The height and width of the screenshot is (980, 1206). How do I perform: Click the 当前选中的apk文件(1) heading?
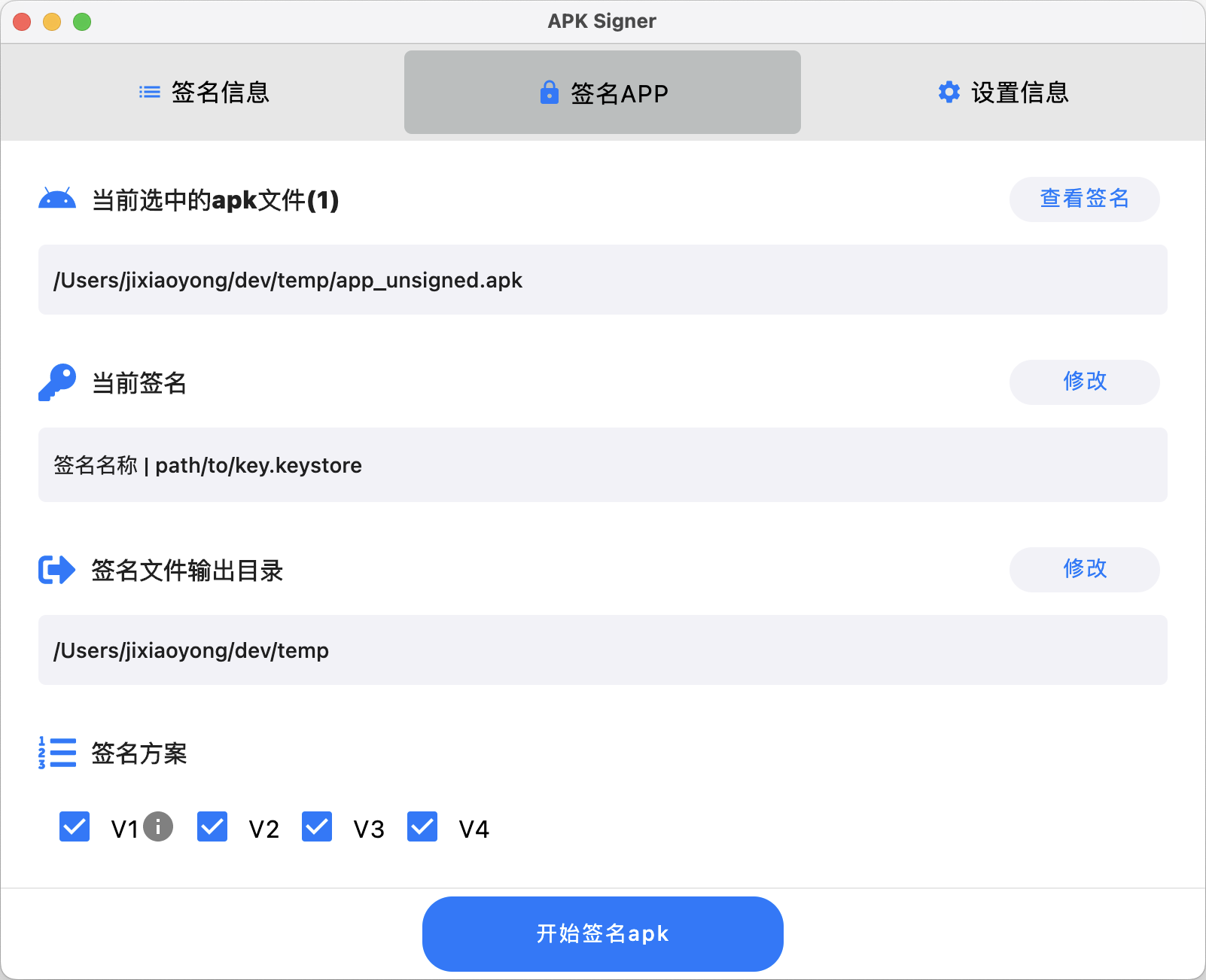coord(215,200)
